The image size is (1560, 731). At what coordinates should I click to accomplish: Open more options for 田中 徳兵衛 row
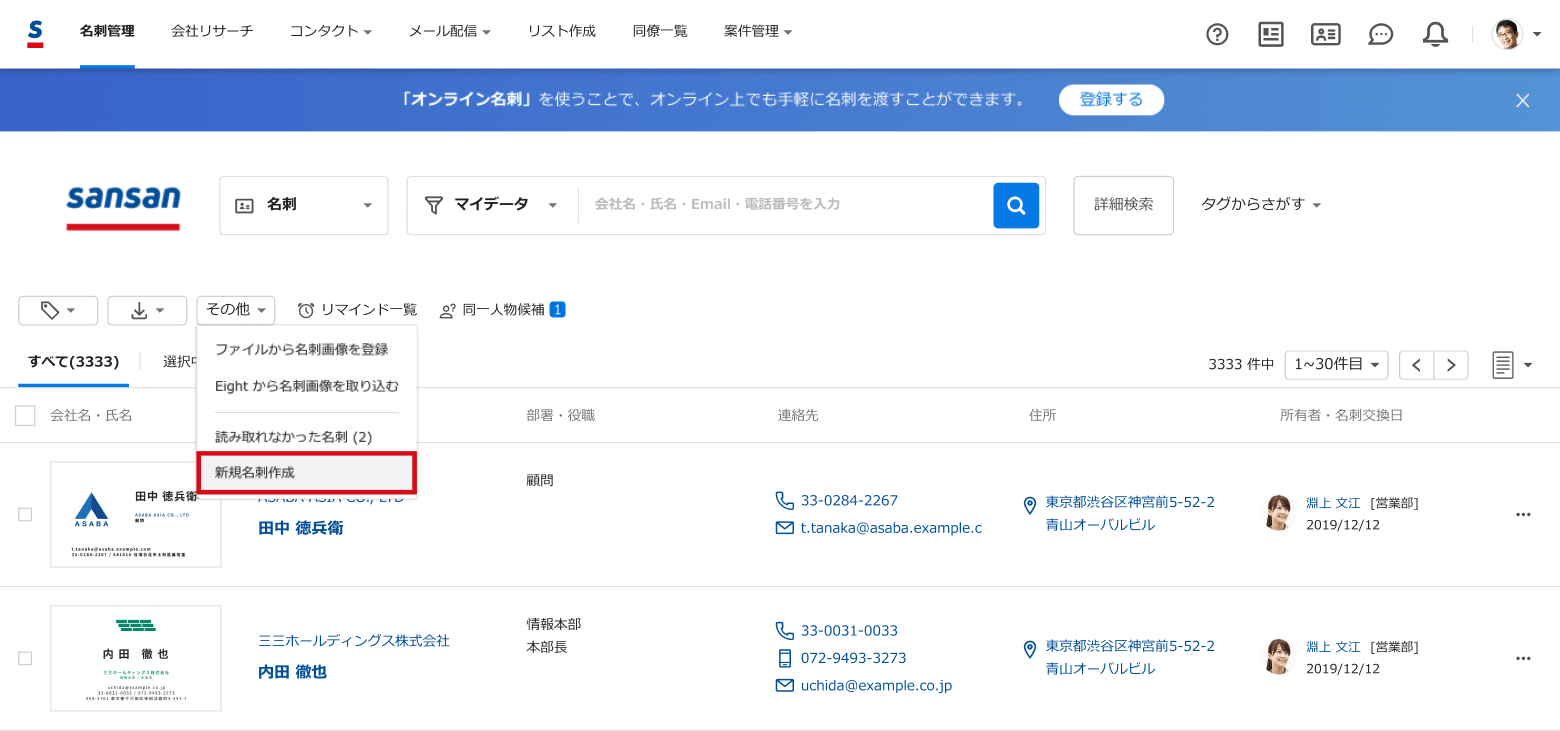pos(1523,514)
